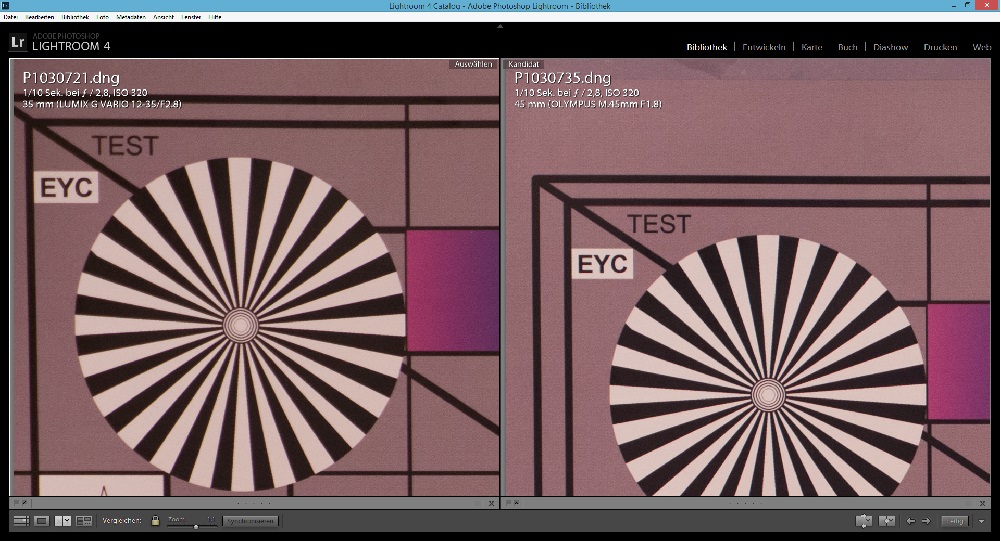Toggle flag on right image P1030735
Viewport: 1001px width, 542px height.
pyautogui.click(x=509, y=503)
